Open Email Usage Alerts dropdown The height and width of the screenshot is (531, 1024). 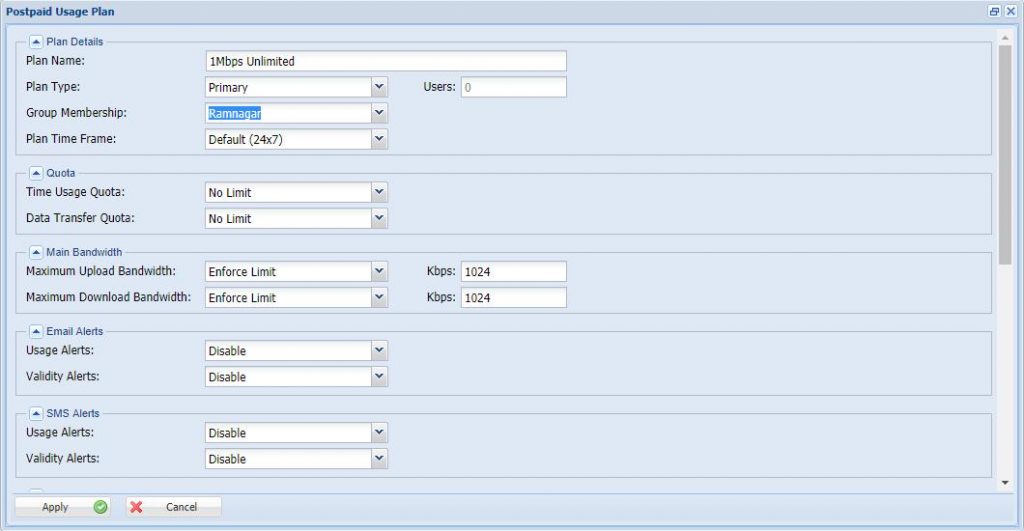pos(379,351)
